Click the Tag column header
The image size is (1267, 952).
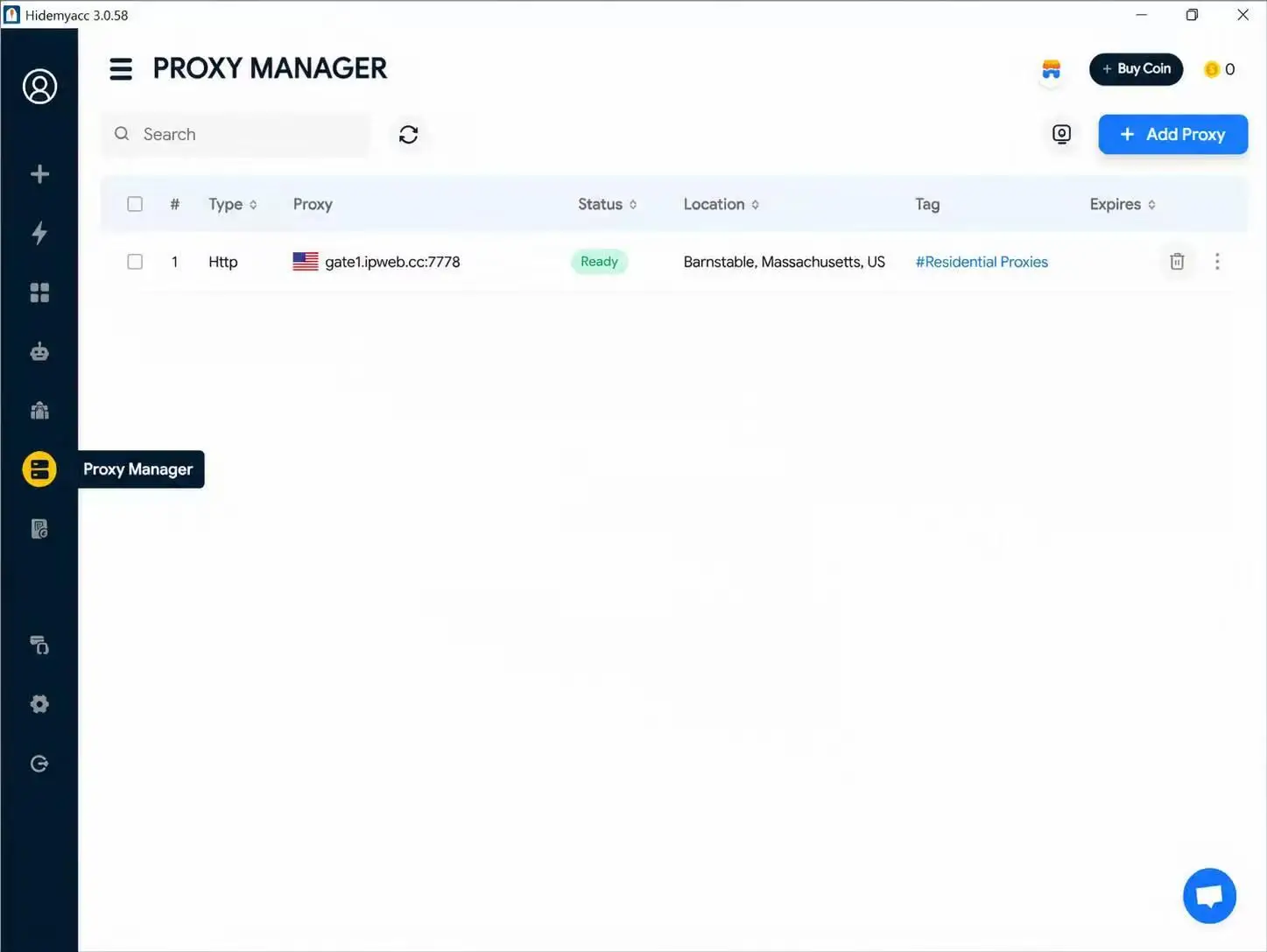pos(927,204)
